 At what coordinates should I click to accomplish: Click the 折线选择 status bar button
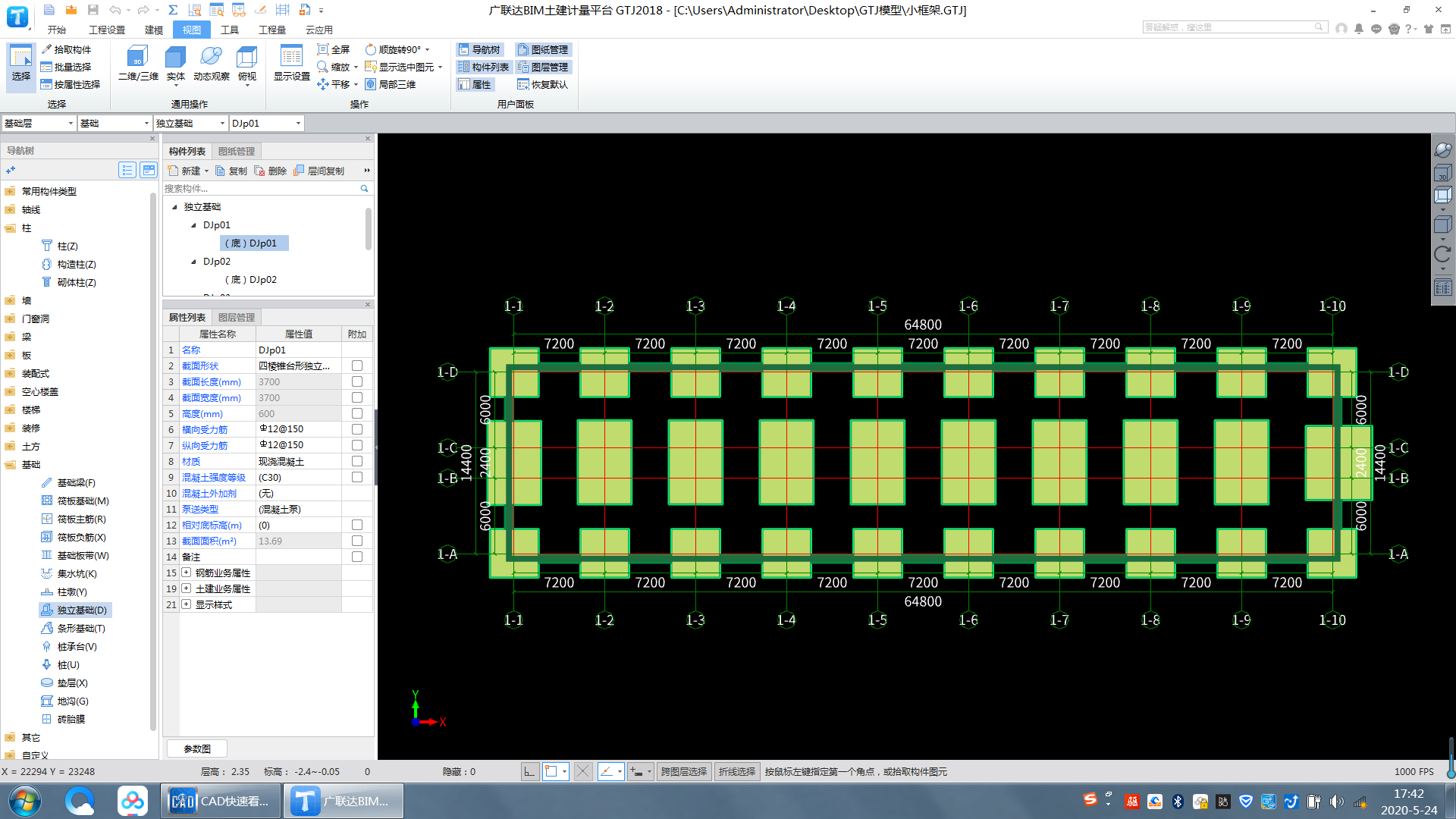[737, 771]
